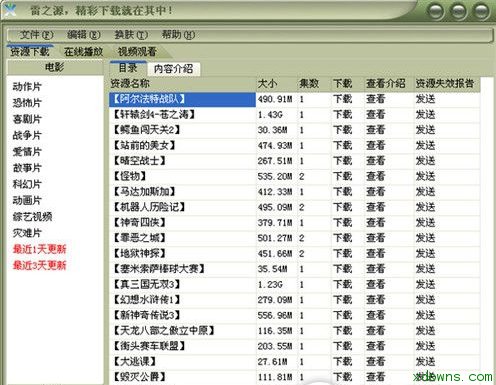Click the 490.91M size cell

pos(275,99)
